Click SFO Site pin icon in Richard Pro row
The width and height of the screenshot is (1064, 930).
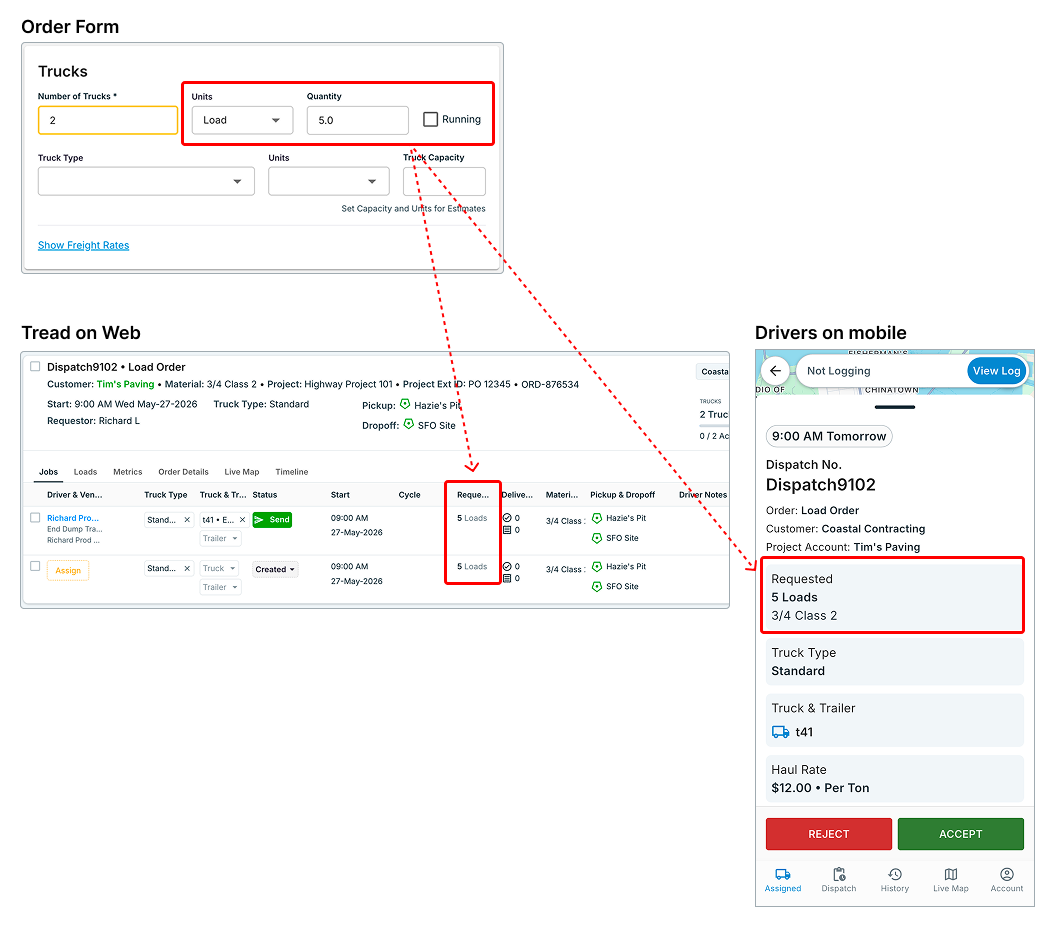(596, 538)
